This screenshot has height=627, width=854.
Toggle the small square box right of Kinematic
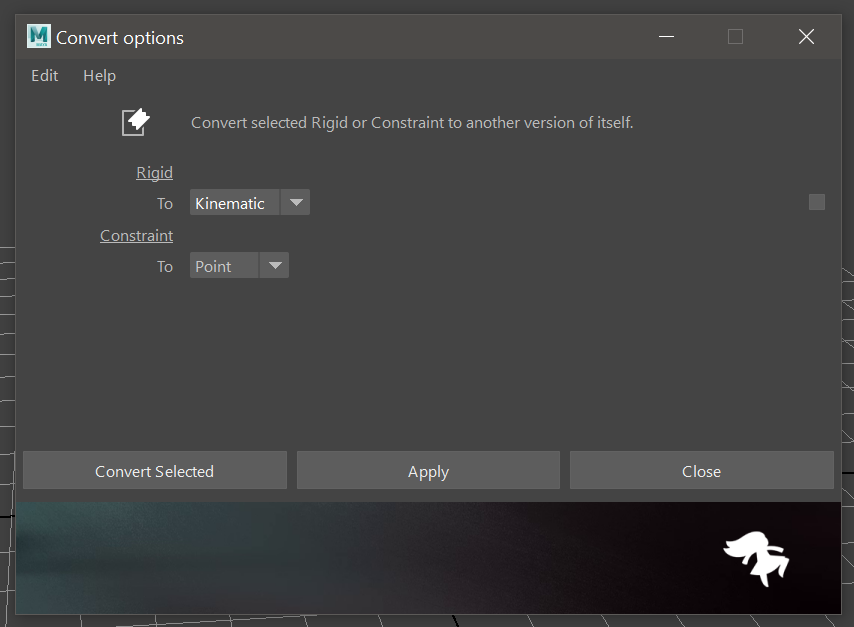coord(817,202)
